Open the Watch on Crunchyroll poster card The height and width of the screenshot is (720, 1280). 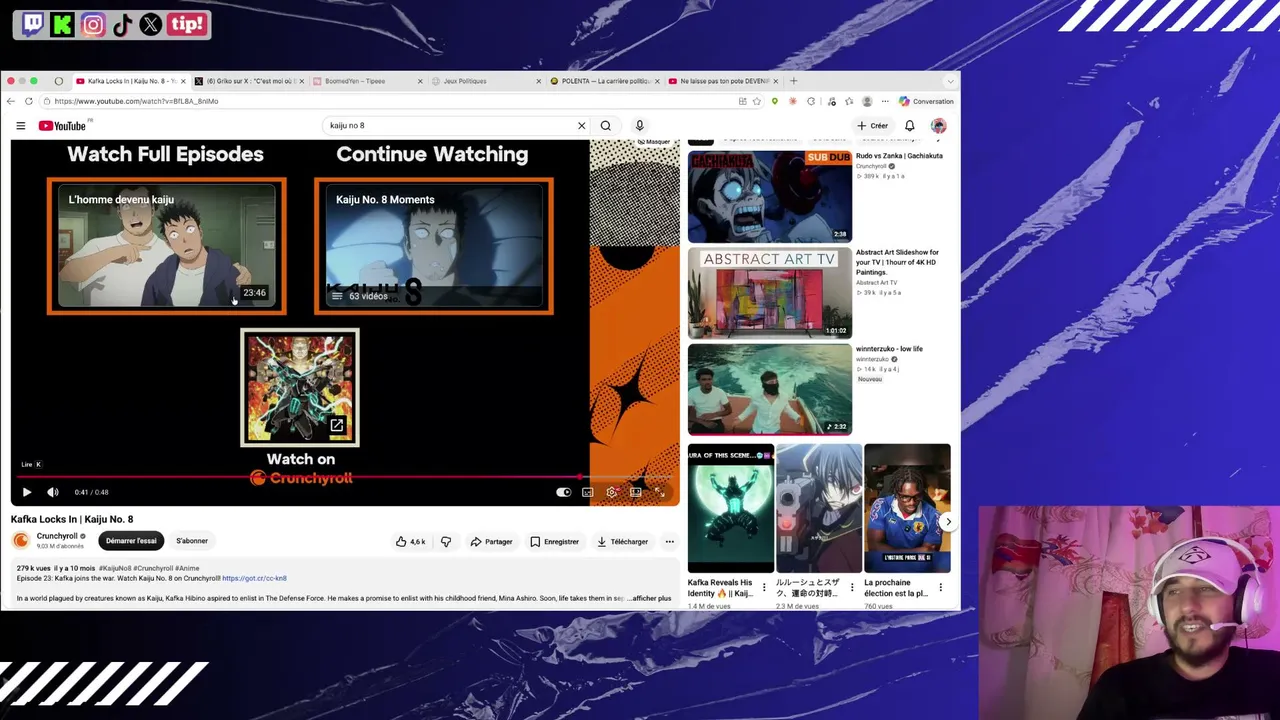tap(300, 387)
